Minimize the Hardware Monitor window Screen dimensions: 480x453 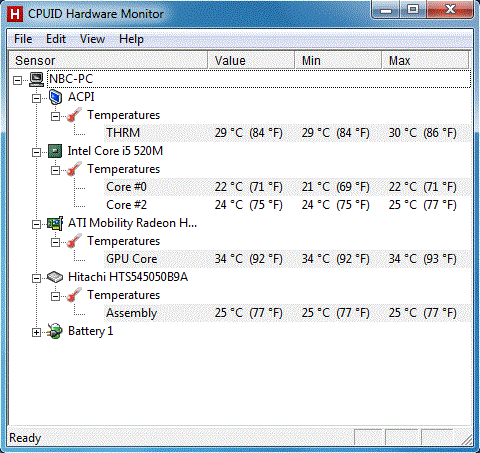386,10
